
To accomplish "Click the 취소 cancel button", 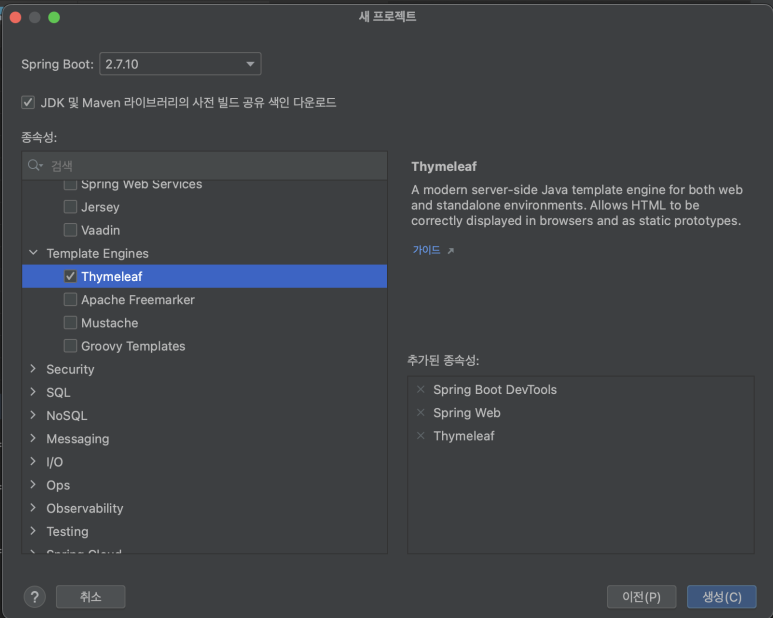I will tap(91, 597).
